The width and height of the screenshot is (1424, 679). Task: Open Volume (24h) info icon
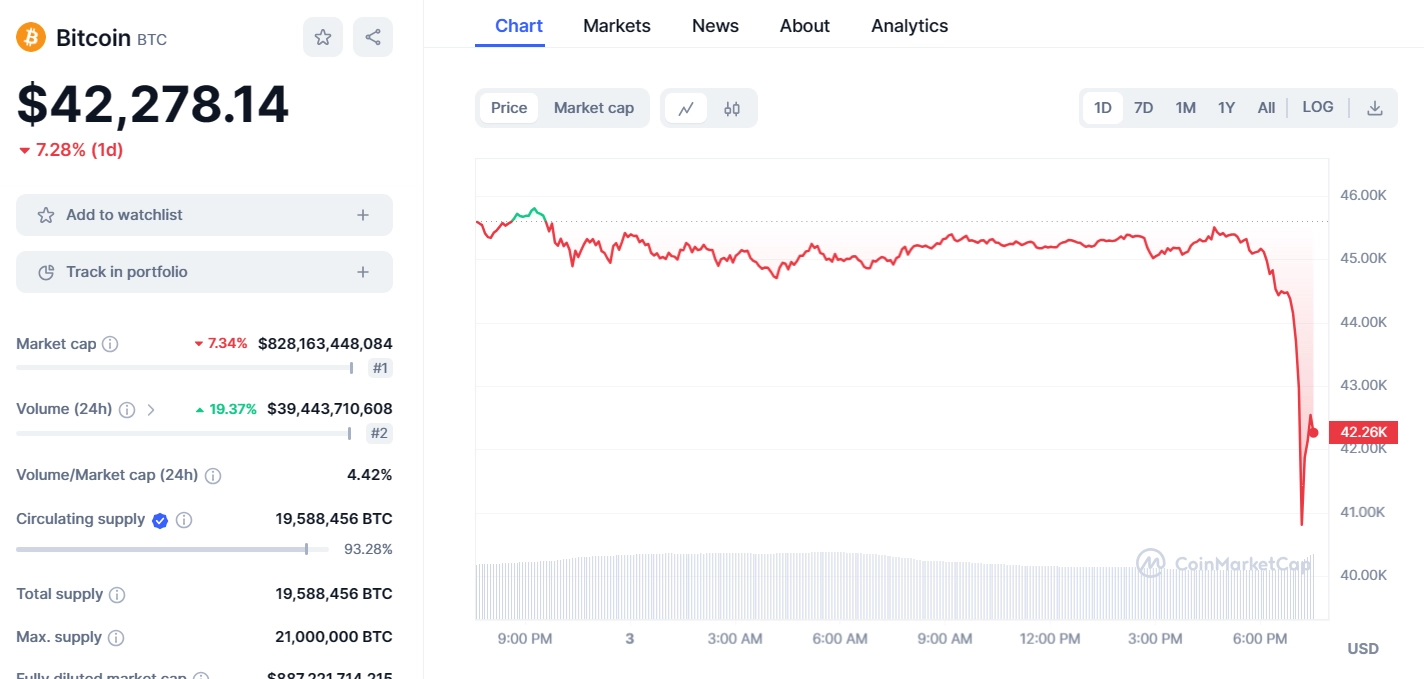coord(127,409)
